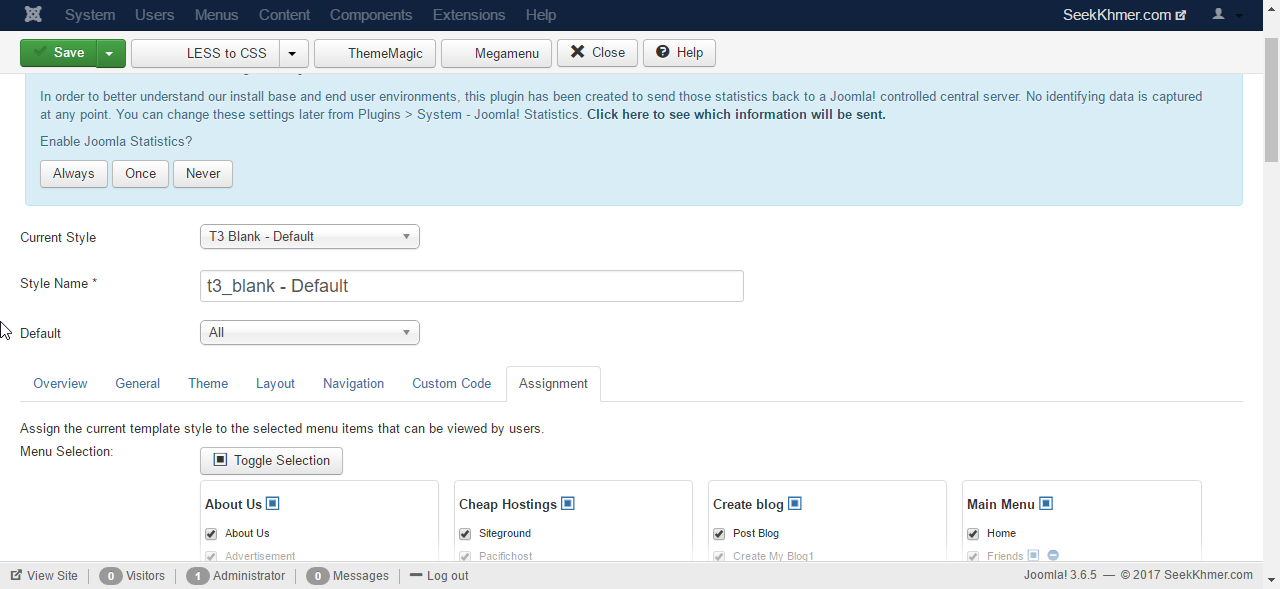Click the LESS to CSS button
The height and width of the screenshot is (589, 1280).
tap(206, 53)
